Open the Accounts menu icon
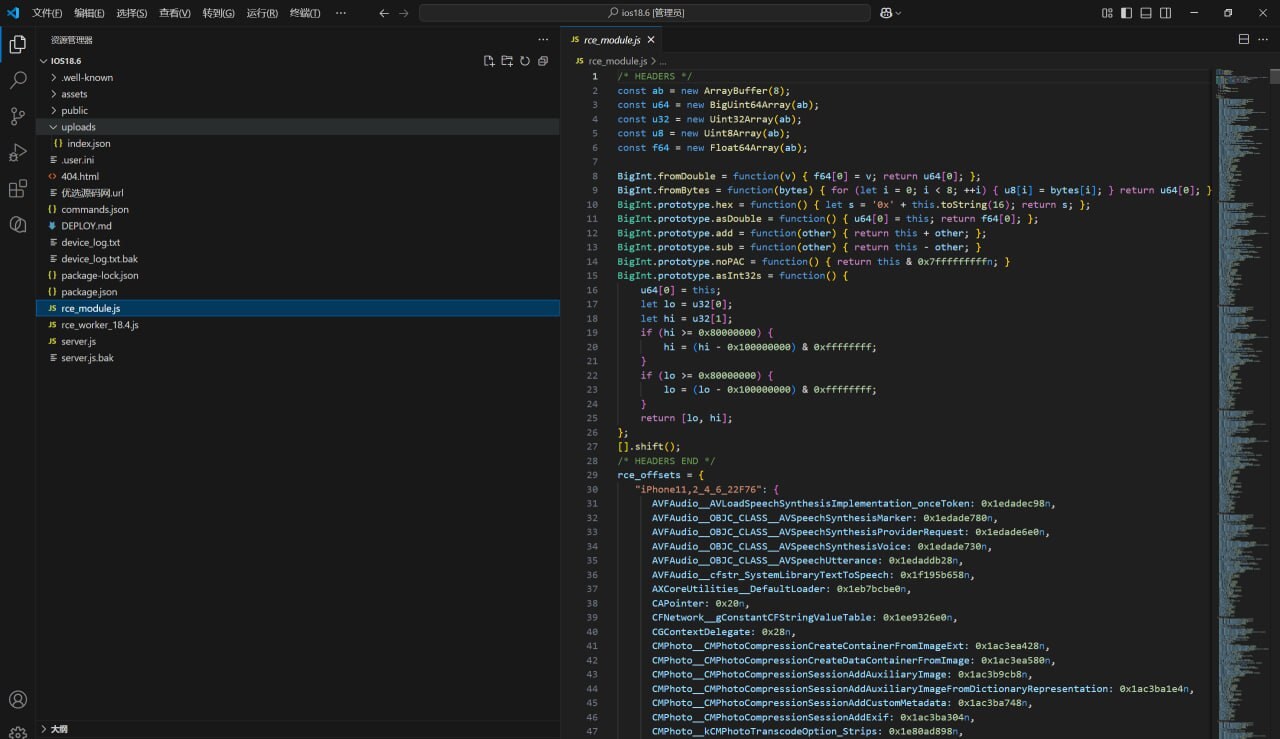 (17, 699)
